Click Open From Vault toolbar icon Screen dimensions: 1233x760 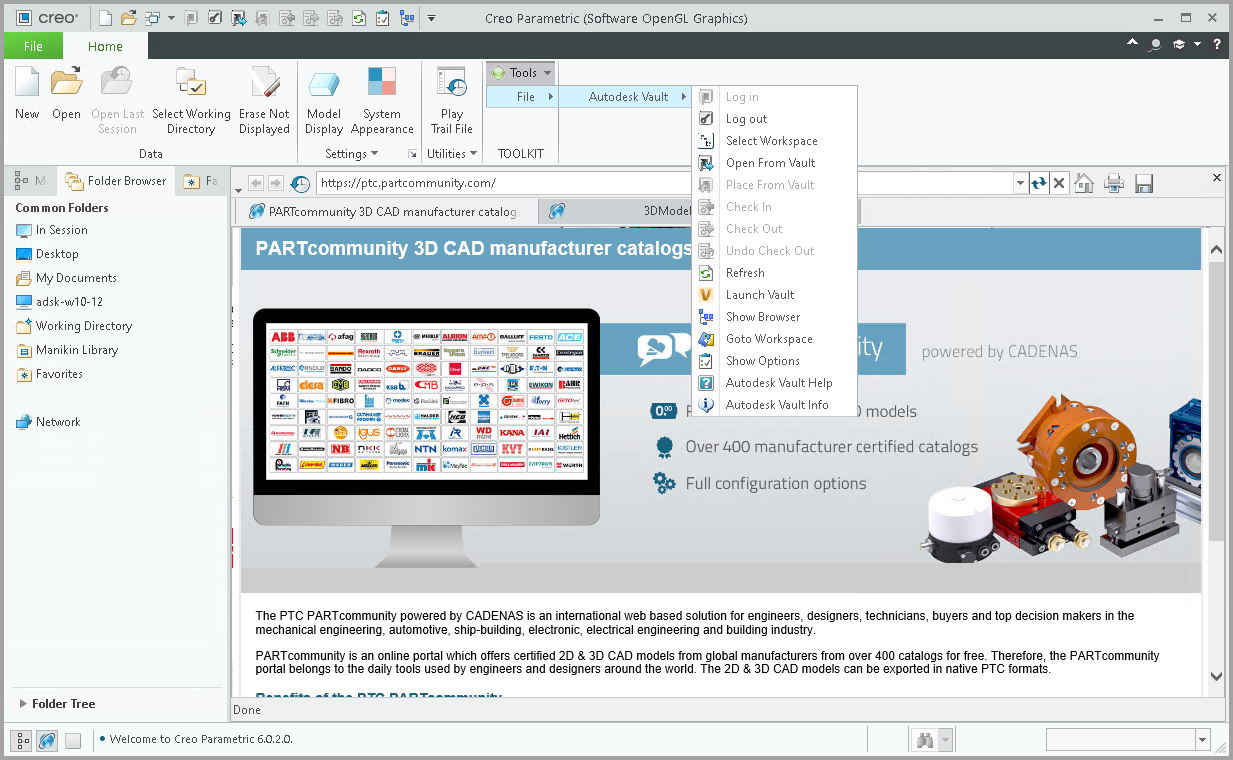click(238, 18)
